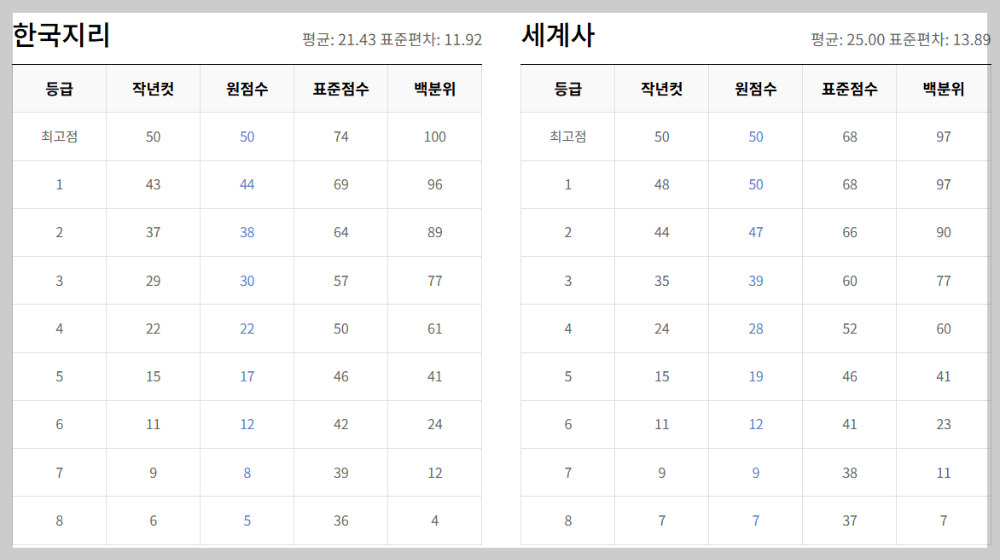Click 원점수 column header in 세계사 table

click(x=756, y=89)
